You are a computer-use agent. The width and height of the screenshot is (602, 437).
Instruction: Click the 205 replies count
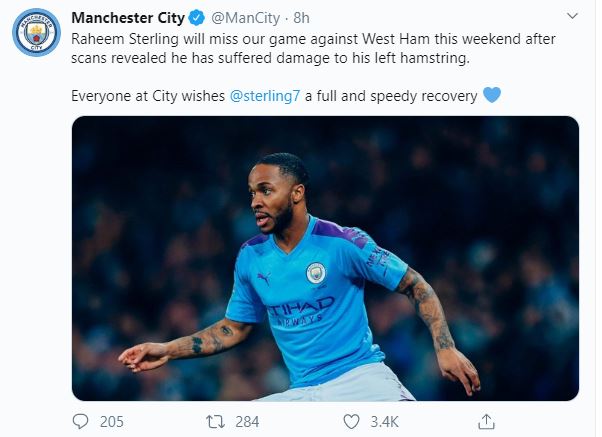[112, 421]
